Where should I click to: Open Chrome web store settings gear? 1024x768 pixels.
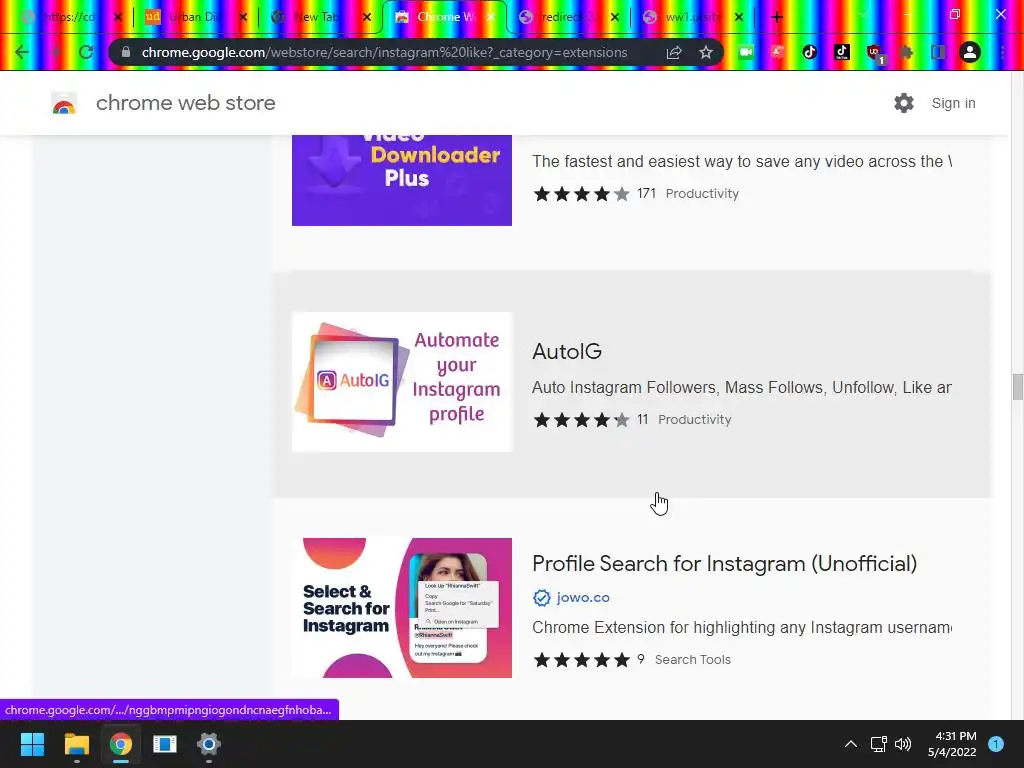(x=904, y=103)
